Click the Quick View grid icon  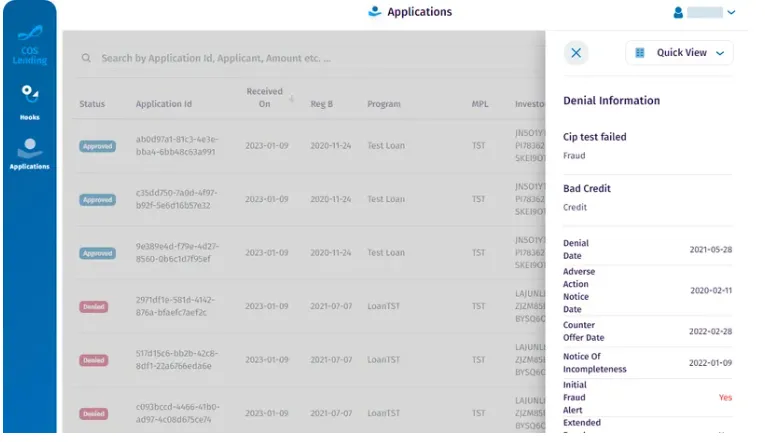tap(640, 53)
